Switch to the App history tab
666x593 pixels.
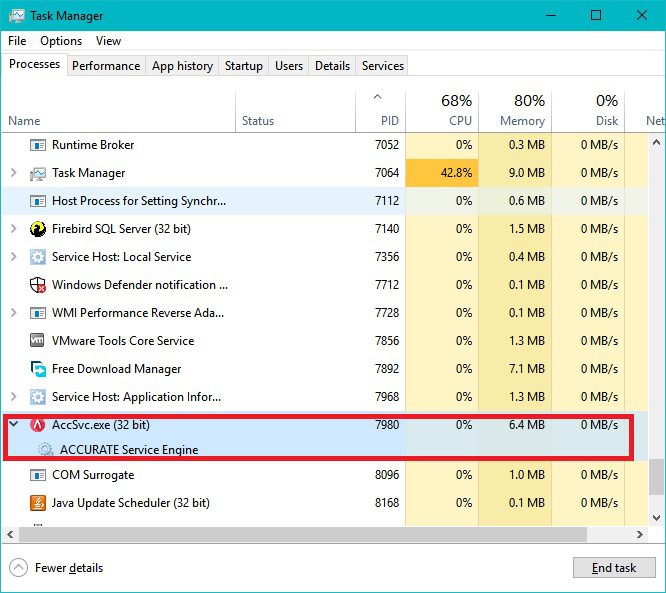pos(182,66)
